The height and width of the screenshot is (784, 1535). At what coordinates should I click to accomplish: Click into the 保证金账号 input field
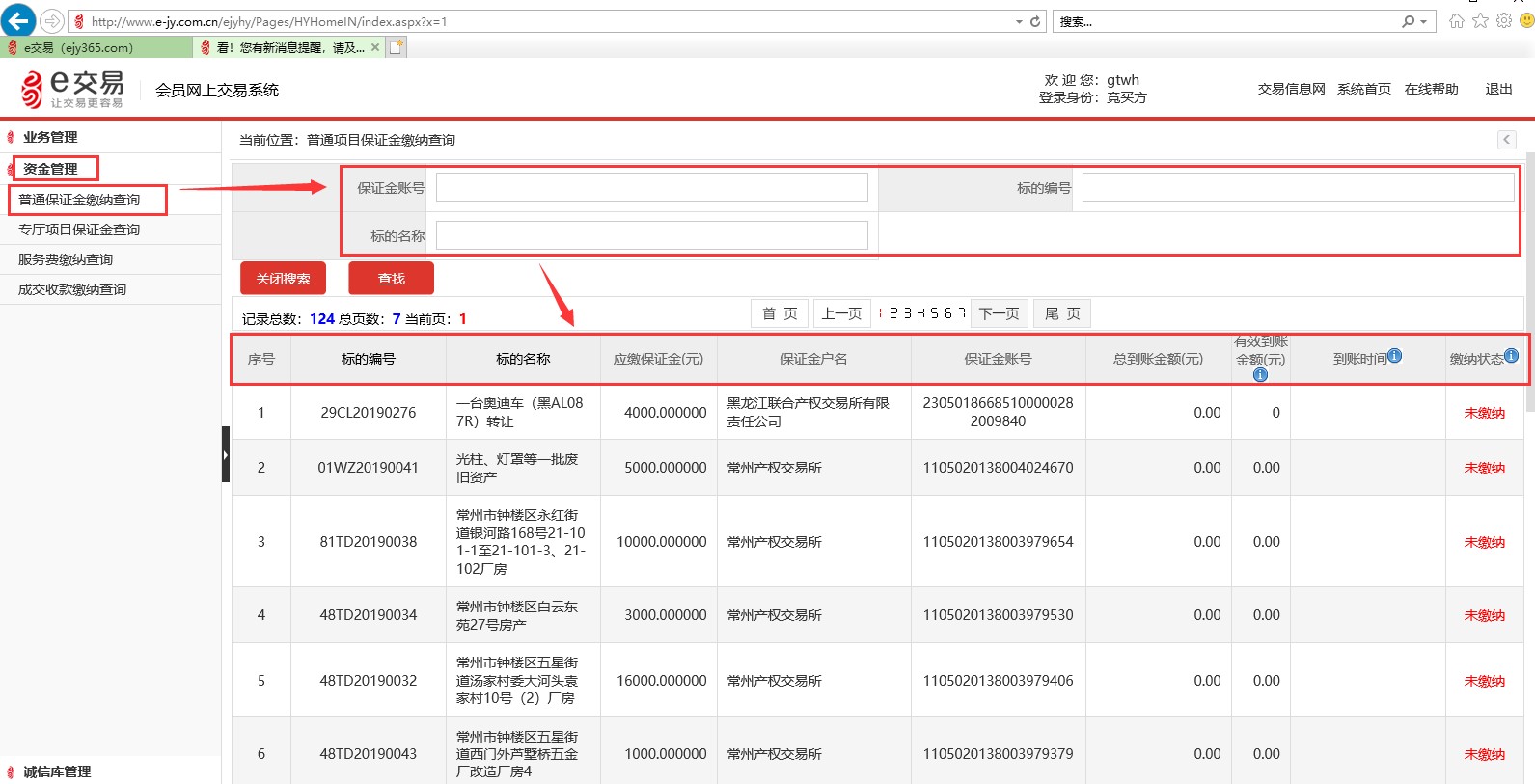point(651,187)
